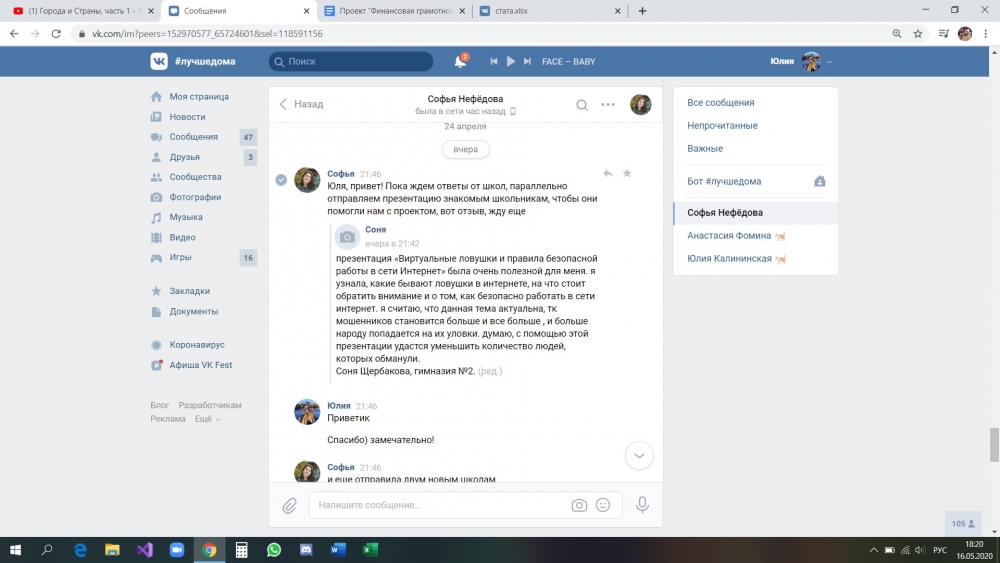The height and width of the screenshot is (563, 1000).
Task: Reload the page in Chrome
Action: pyautogui.click(x=56, y=34)
